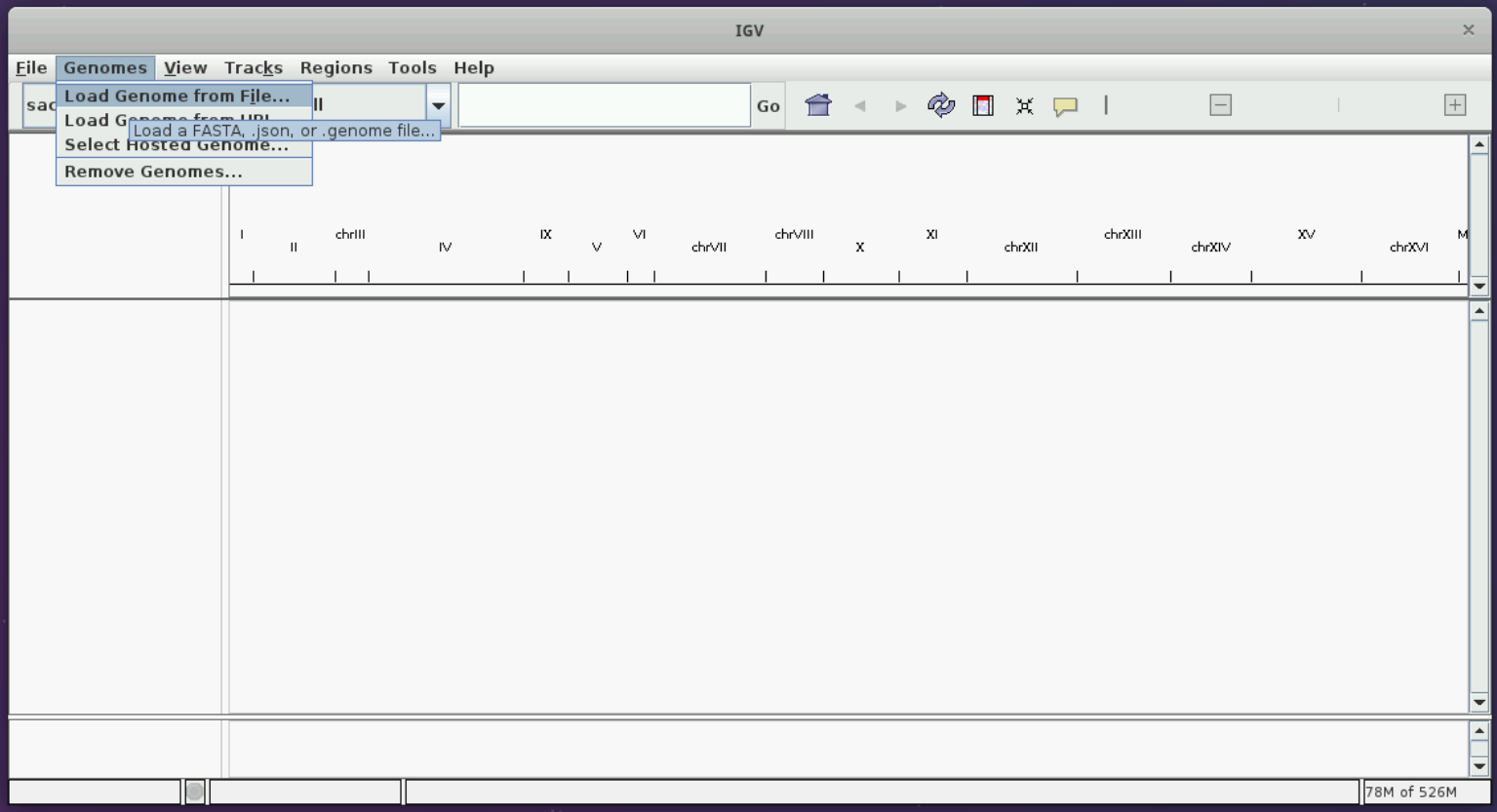Click the Forward navigation arrow
Viewport: 1497px width, 812px height.
(899, 105)
